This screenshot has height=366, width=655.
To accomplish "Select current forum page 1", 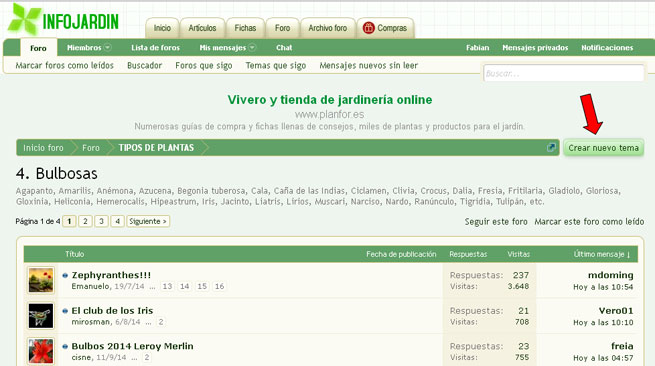I will [x=69, y=221].
